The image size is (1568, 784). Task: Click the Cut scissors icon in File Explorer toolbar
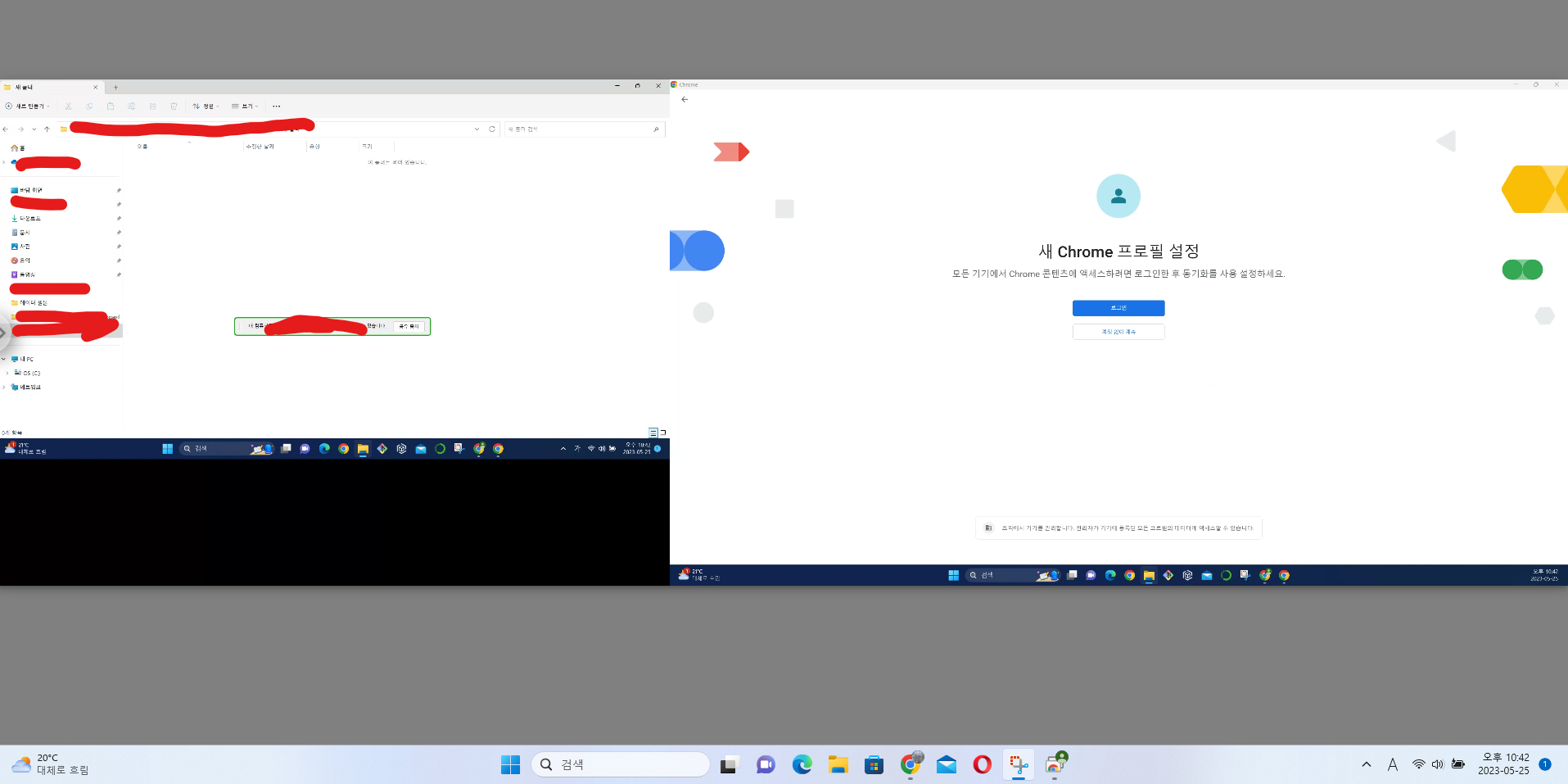[68, 106]
